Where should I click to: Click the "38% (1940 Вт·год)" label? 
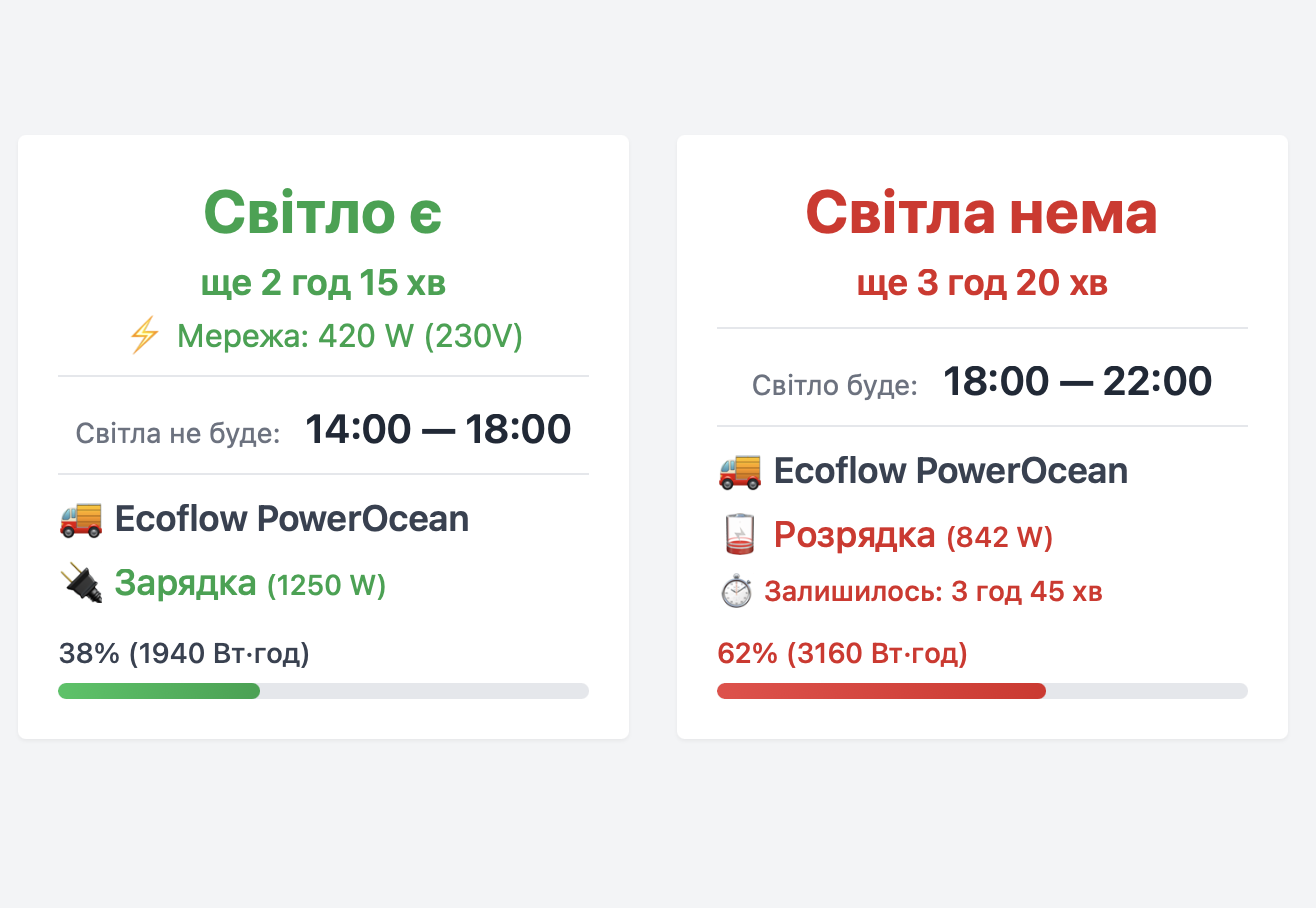[184, 654]
